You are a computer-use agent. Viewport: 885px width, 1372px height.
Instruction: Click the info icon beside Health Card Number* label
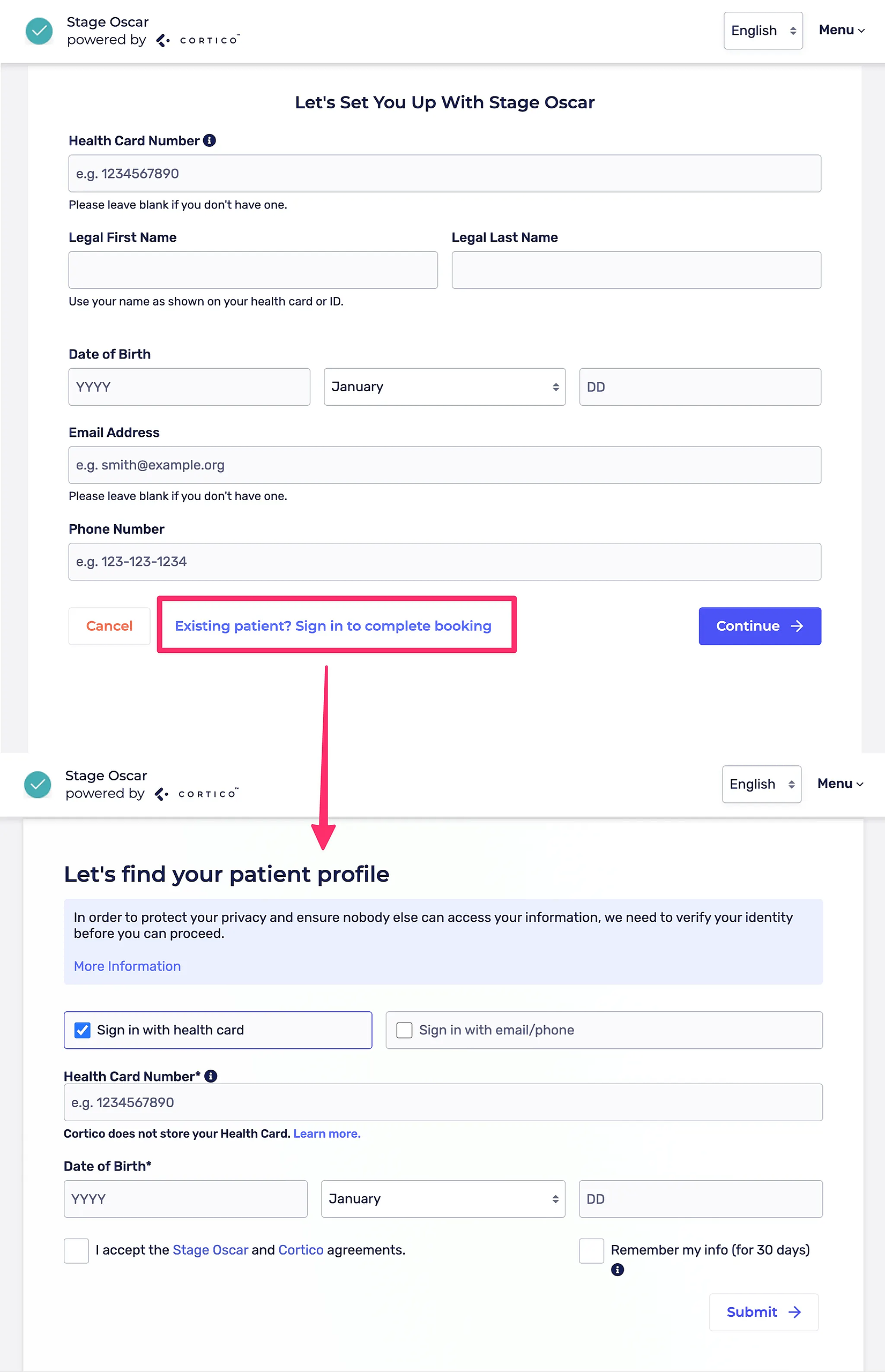coord(211,1076)
